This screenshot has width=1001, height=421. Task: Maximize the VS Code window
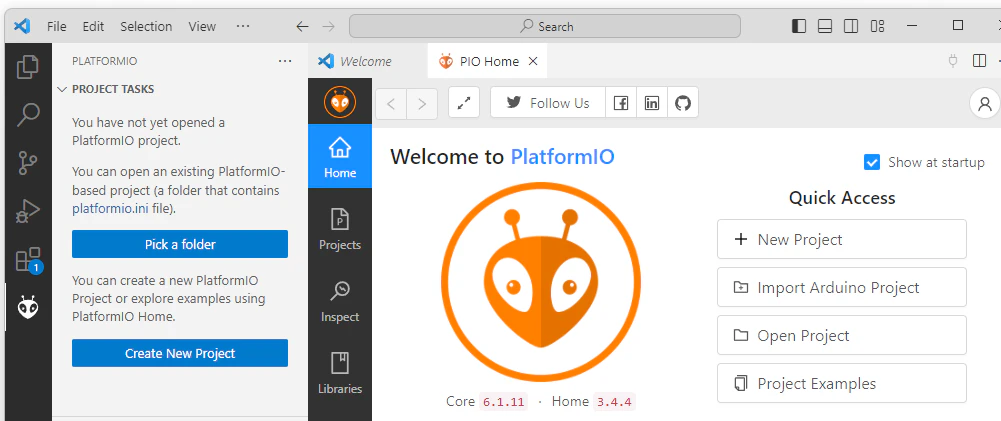(x=958, y=25)
